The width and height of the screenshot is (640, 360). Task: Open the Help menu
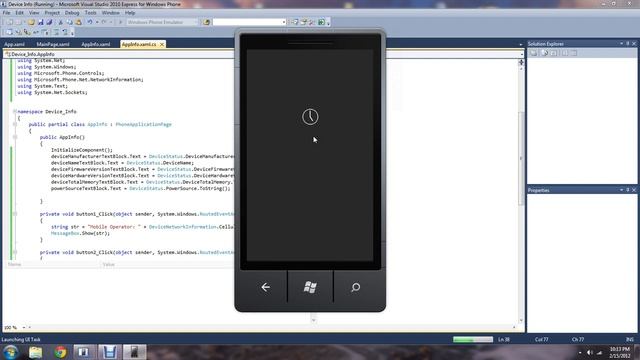[130, 13]
